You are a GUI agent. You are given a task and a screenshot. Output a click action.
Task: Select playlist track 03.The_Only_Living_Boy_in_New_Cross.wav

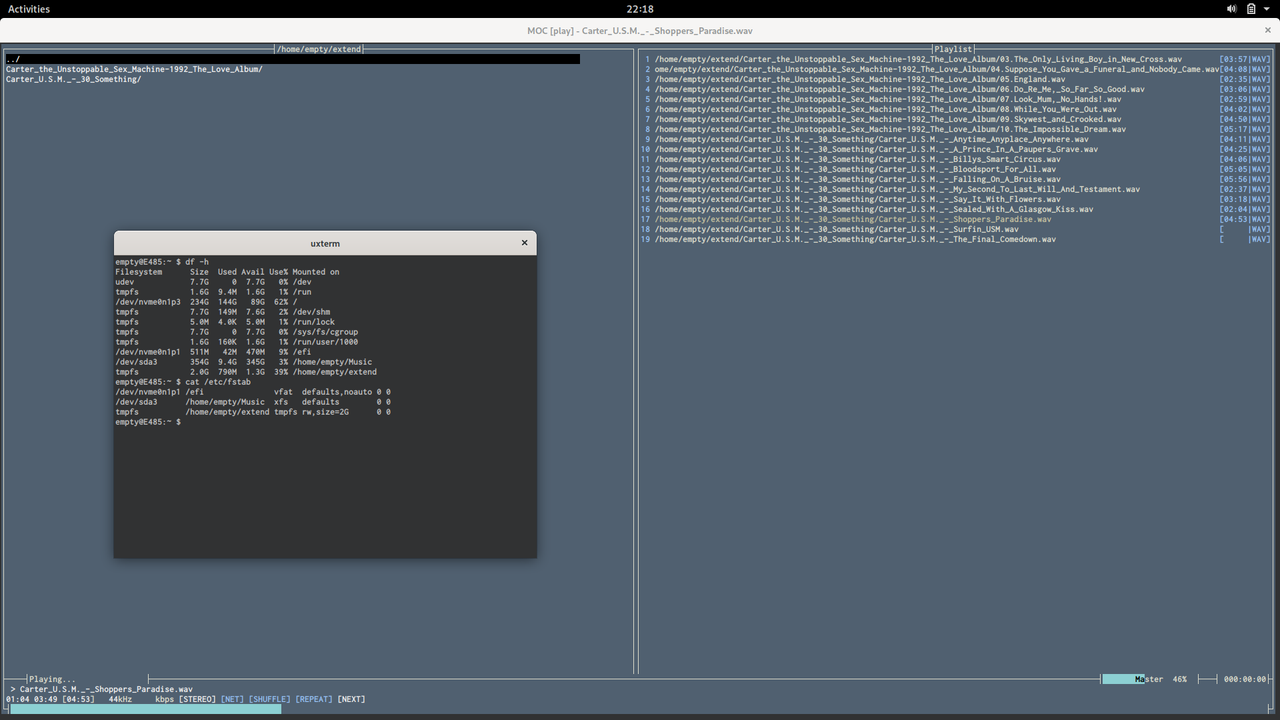(x=918, y=59)
